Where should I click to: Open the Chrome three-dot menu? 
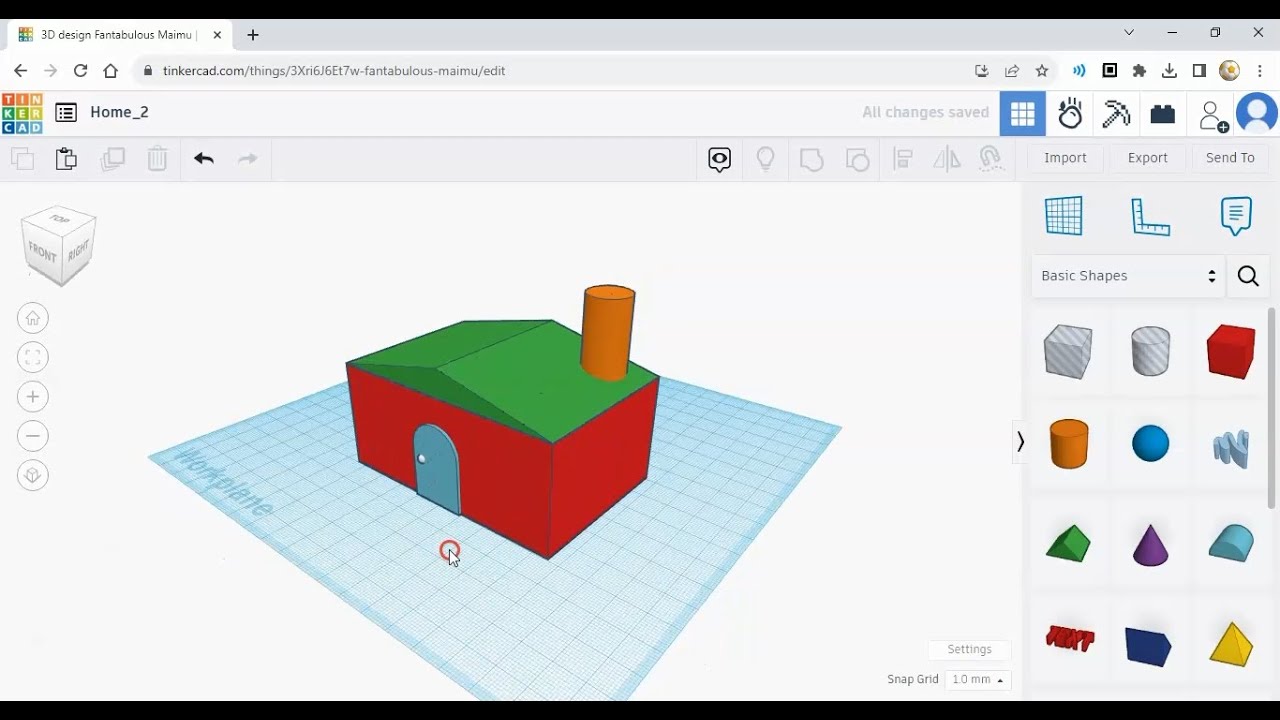pos(1260,71)
